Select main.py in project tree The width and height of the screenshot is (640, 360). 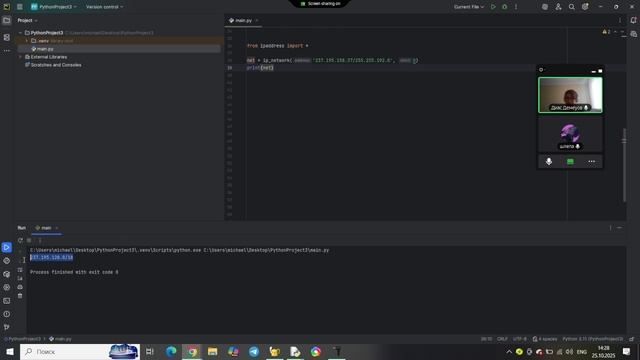tap(42, 49)
